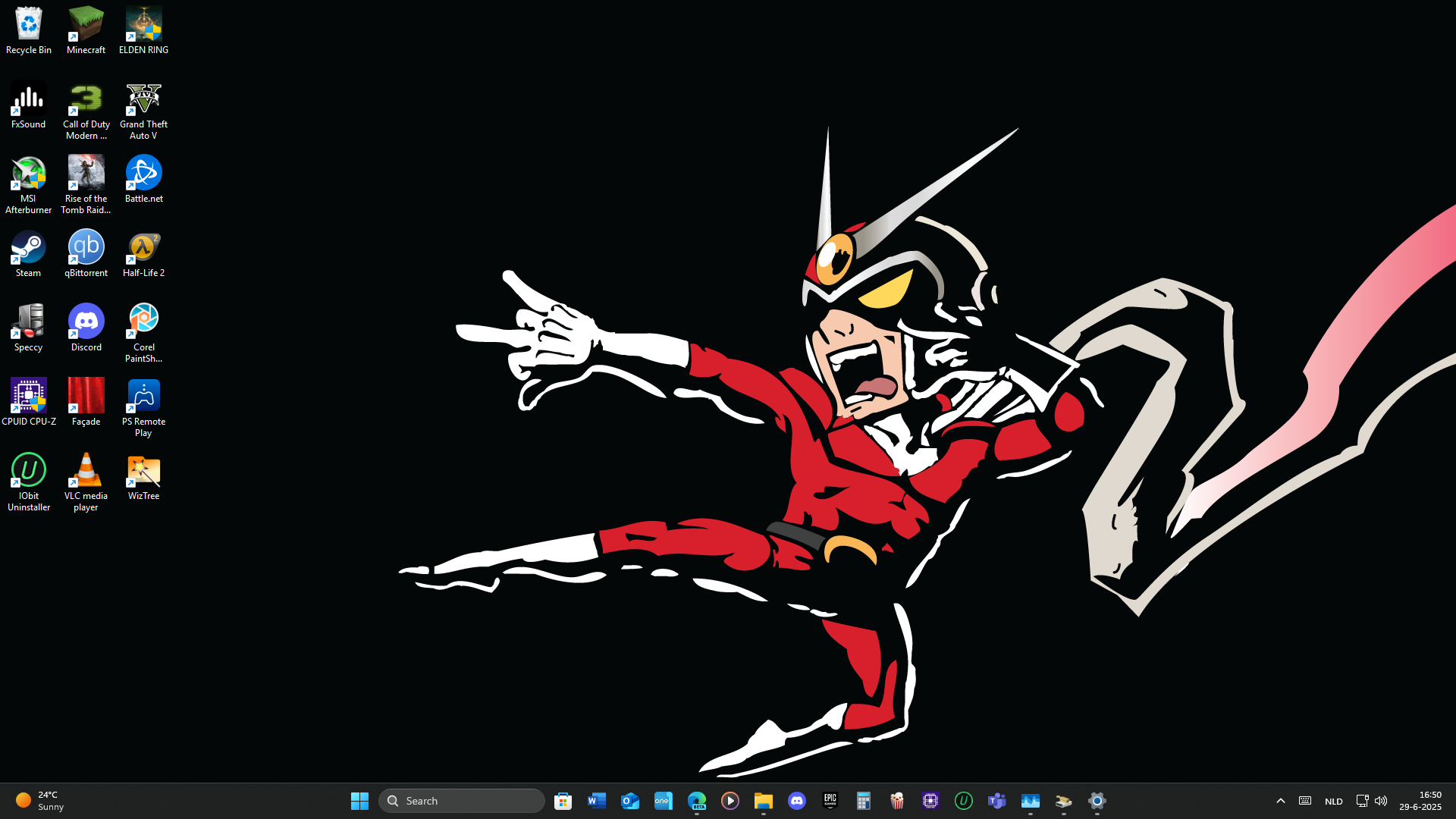Open the blue graph app taskbar icon
1456x819 pixels.
(1031, 801)
